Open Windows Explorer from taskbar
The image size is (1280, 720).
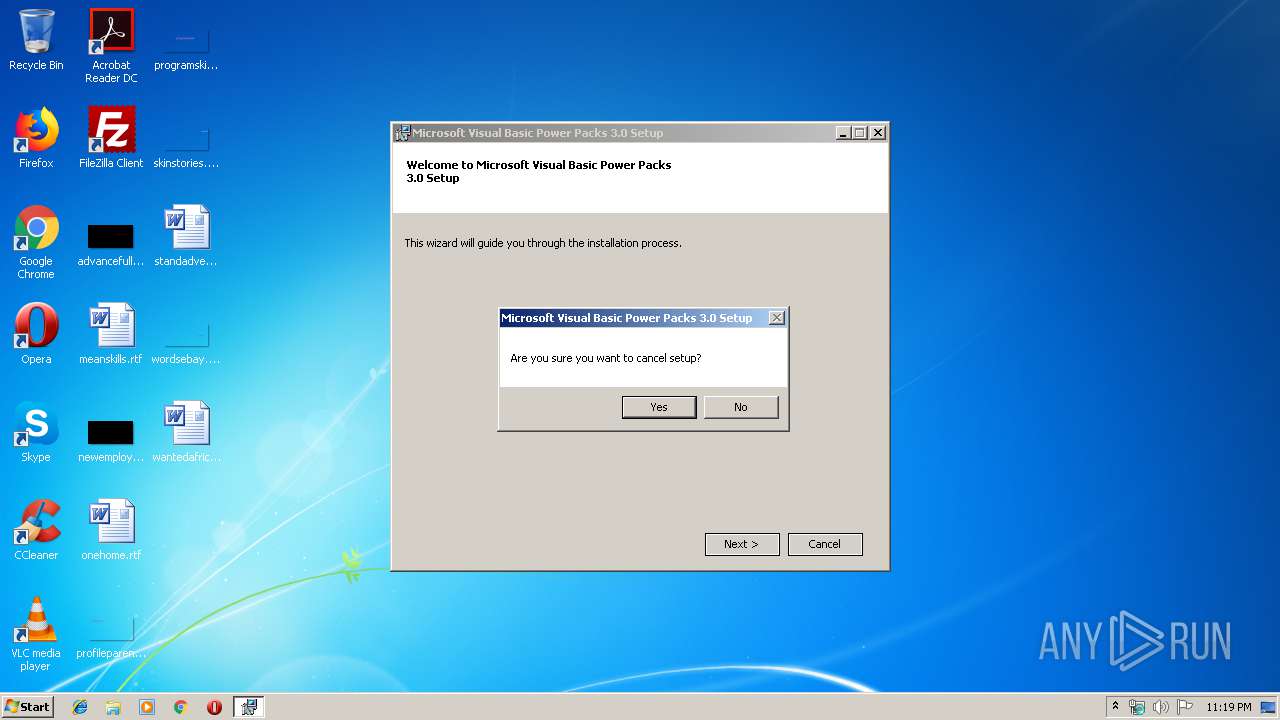click(113, 707)
